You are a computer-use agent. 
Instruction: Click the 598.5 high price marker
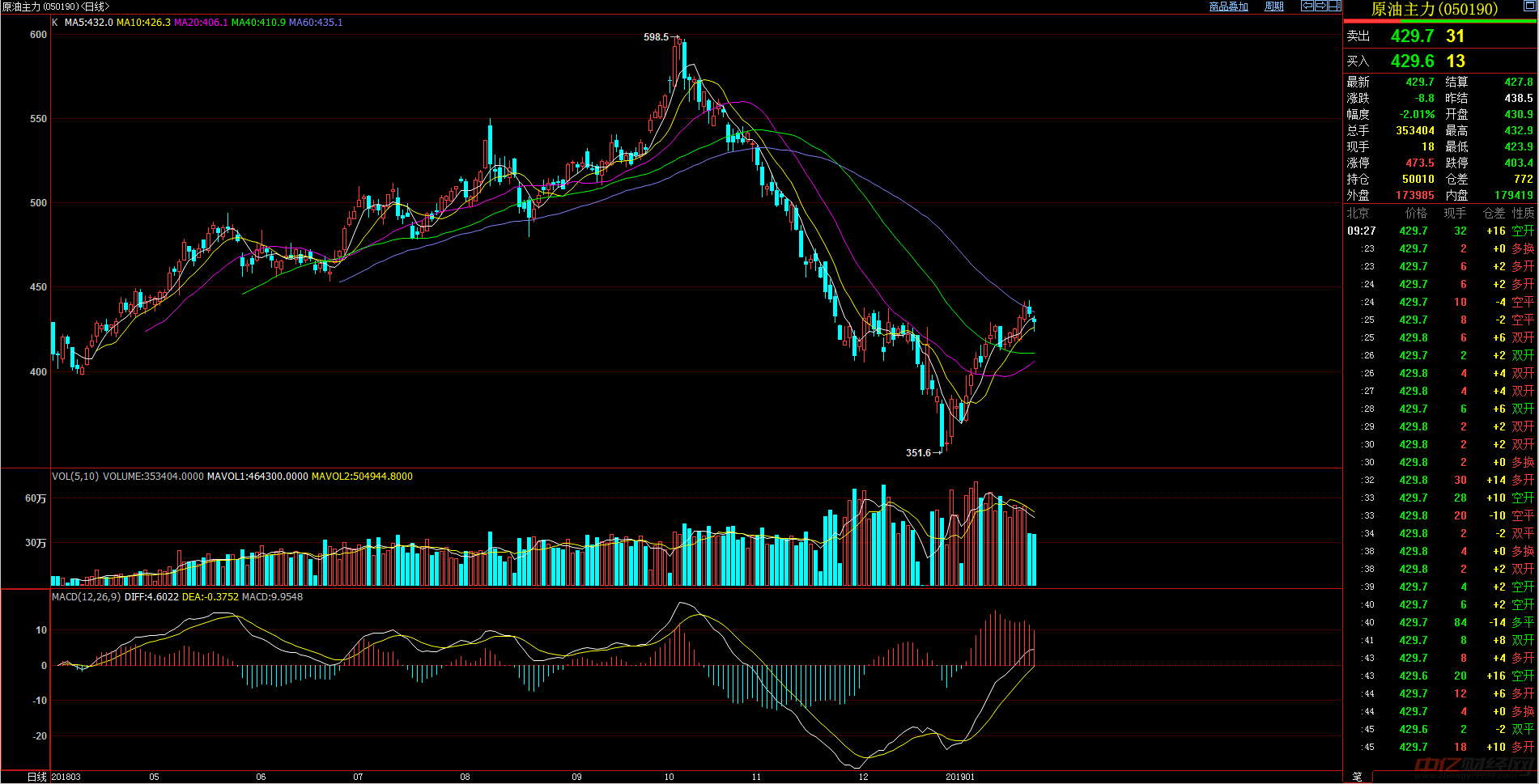click(x=656, y=37)
